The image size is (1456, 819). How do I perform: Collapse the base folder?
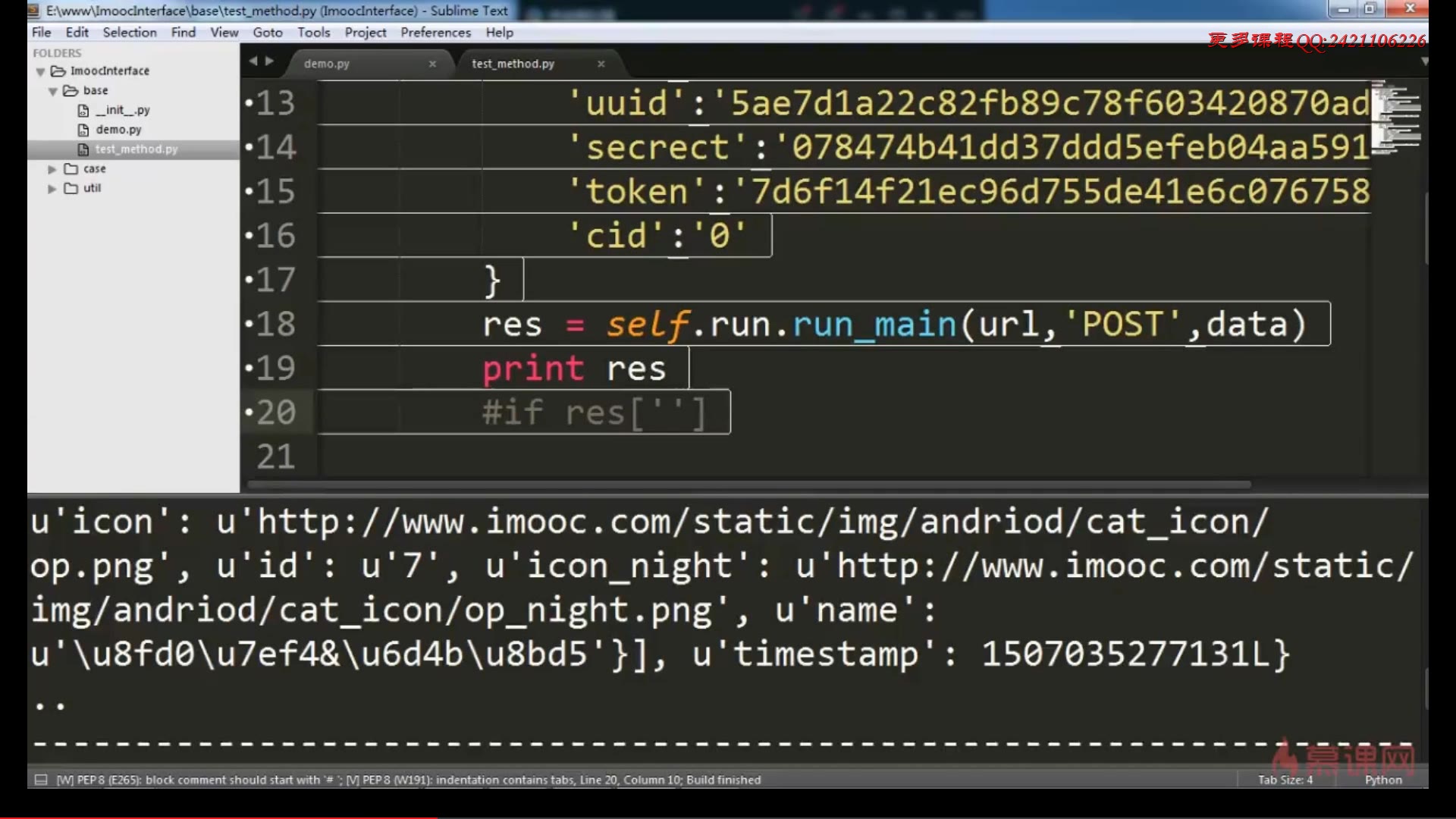point(53,91)
